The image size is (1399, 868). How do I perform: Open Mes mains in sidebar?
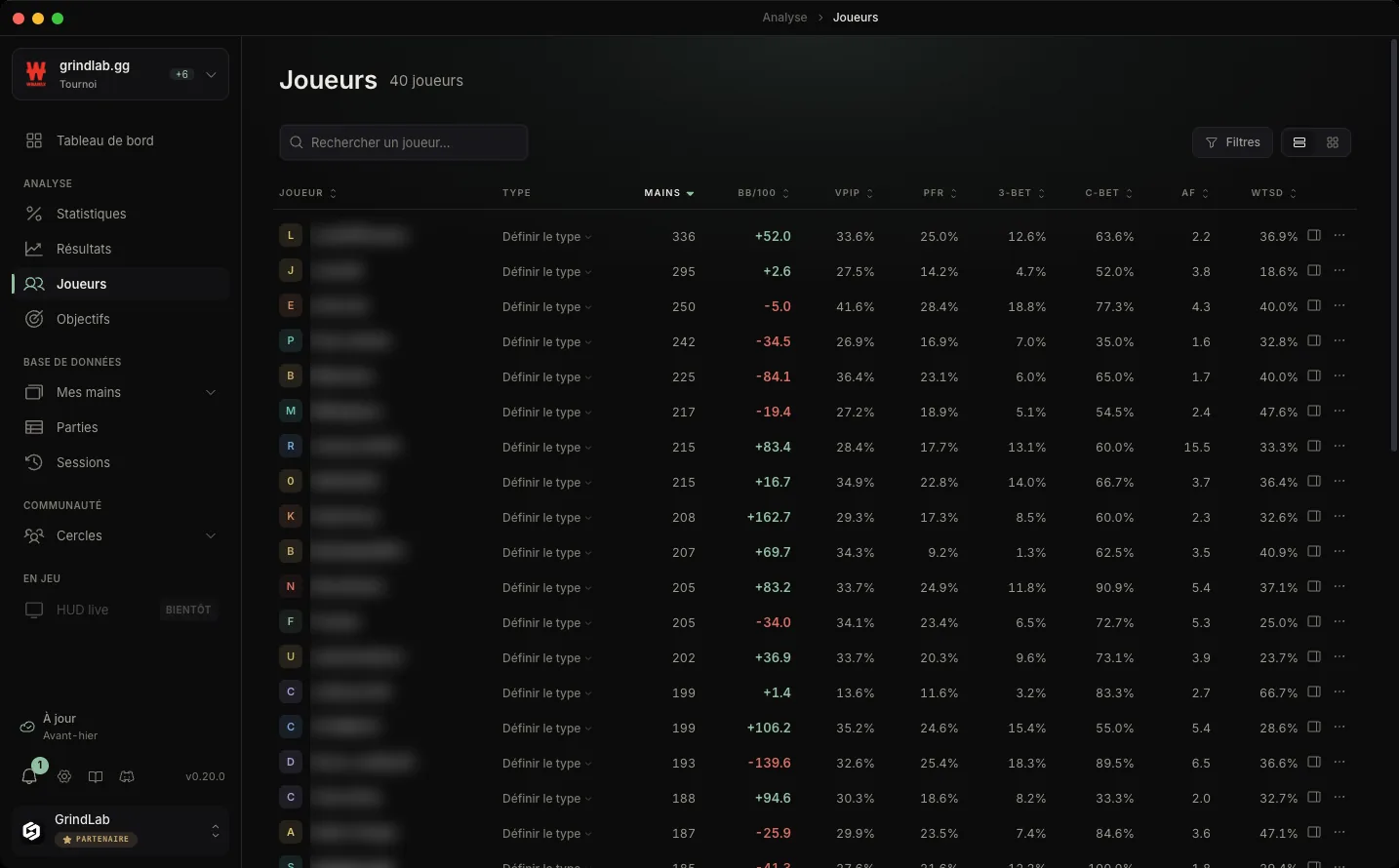click(120, 392)
